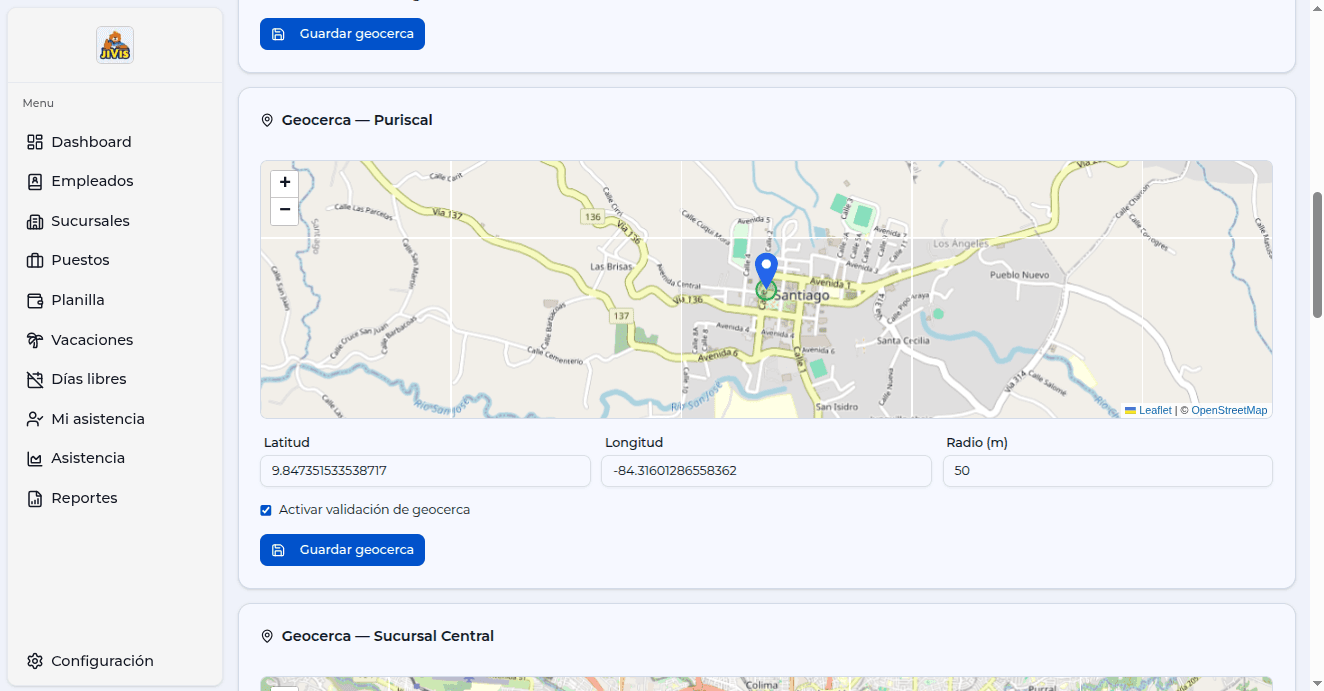Click the Días libres calendar icon
The width and height of the screenshot is (1324, 691).
[x=35, y=379]
